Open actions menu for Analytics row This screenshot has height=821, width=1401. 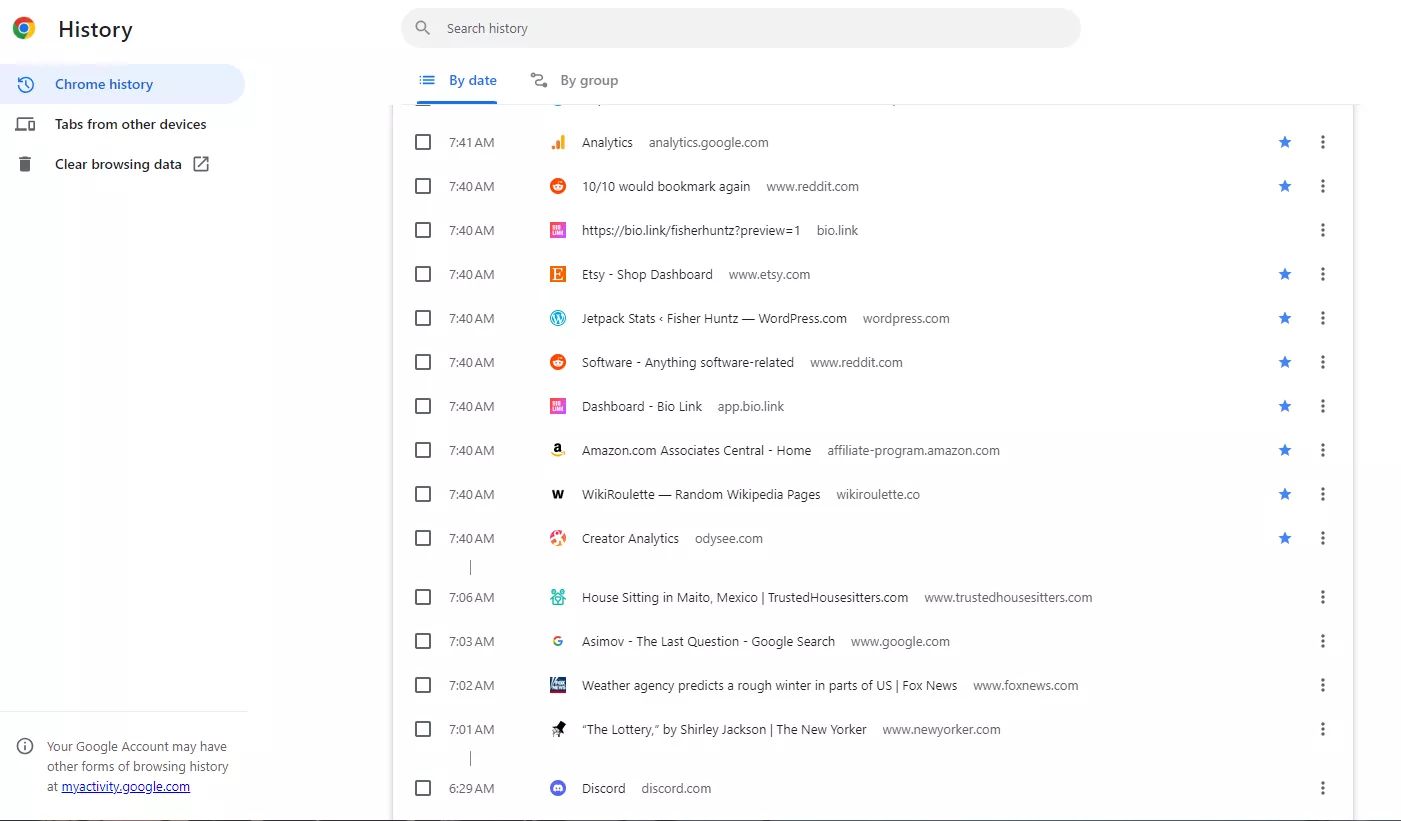click(1322, 142)
